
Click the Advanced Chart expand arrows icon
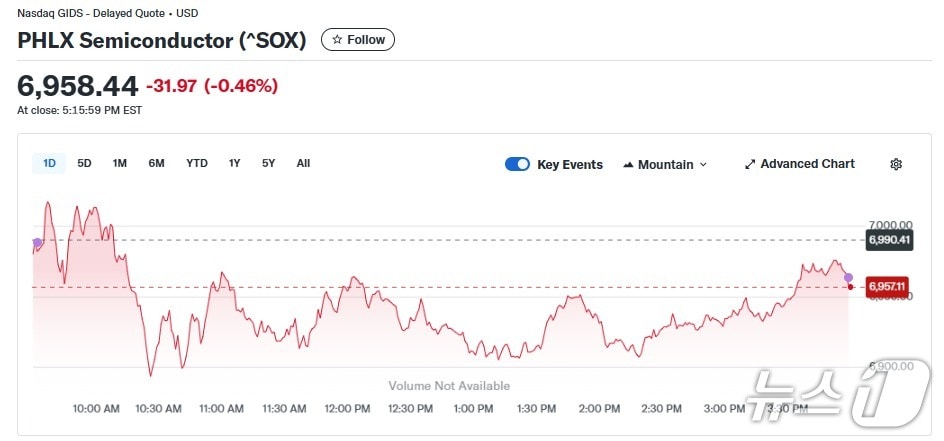750,164
